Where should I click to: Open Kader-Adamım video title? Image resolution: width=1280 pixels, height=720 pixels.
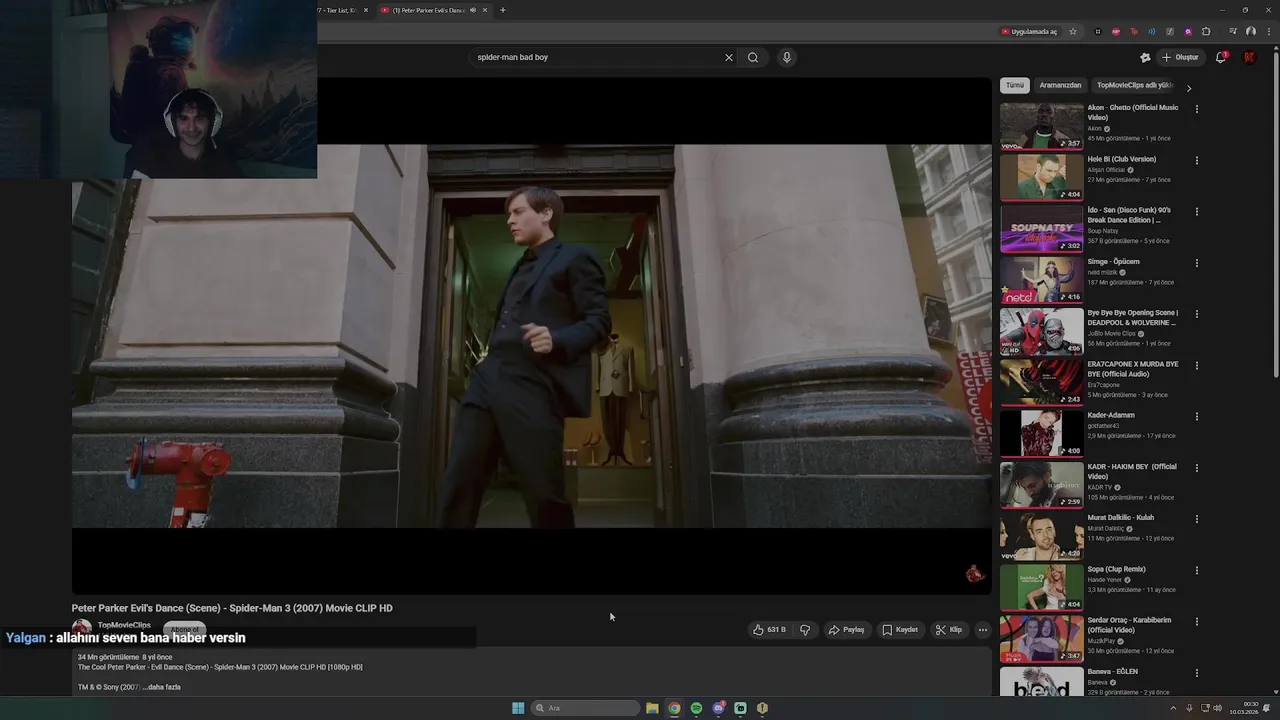click(x=1111, y=415)
